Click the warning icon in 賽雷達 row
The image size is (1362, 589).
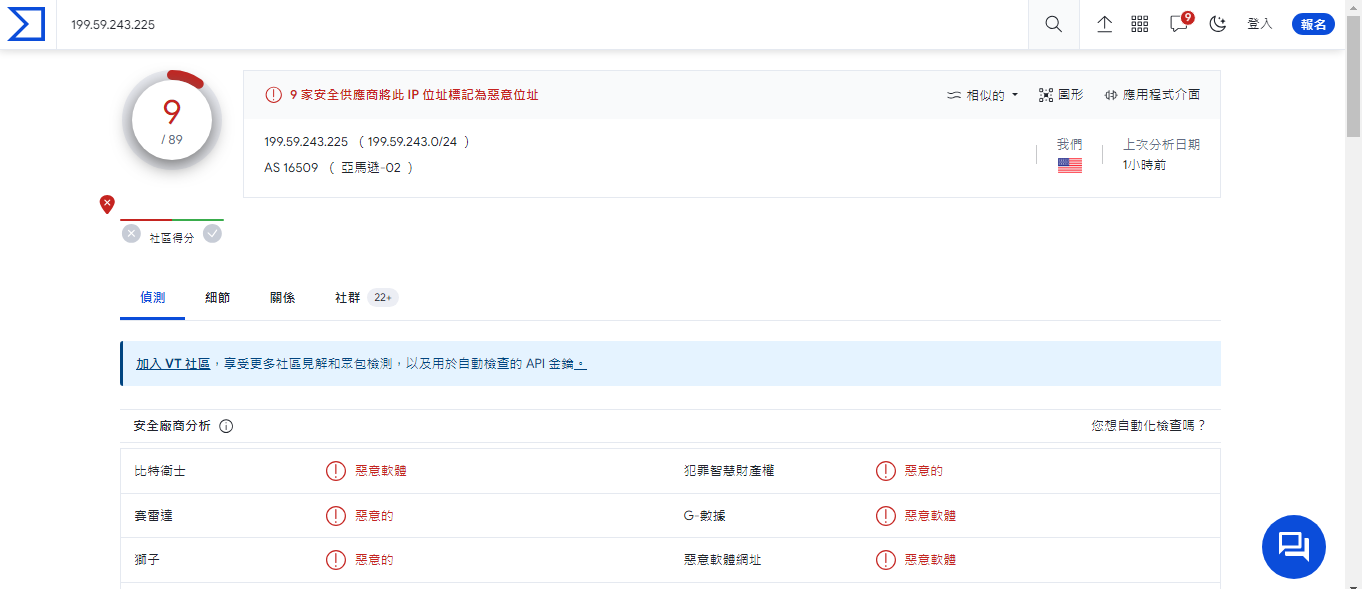tap(336, 516)
